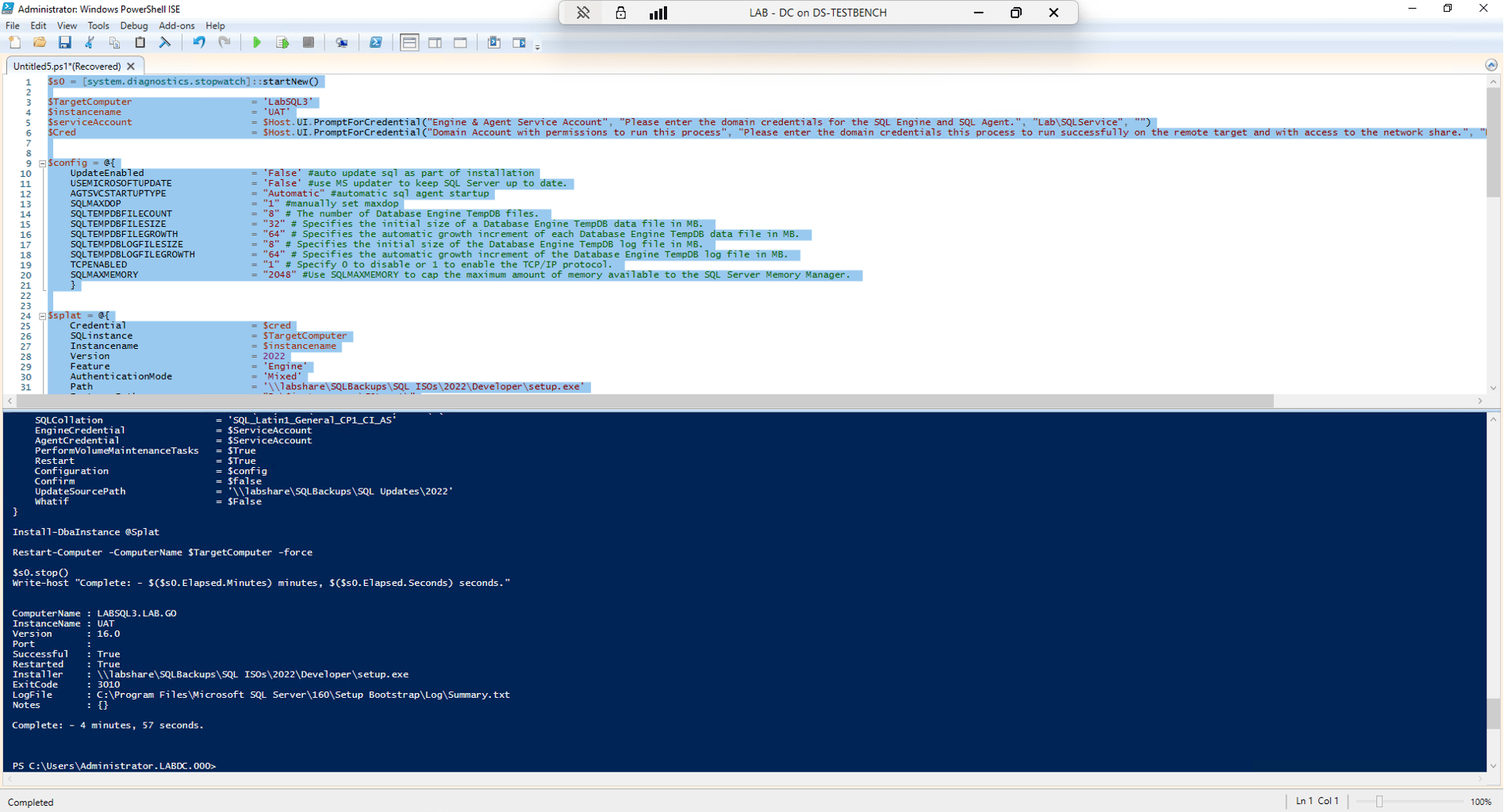Create a new script with the New icon

(14, 43)
